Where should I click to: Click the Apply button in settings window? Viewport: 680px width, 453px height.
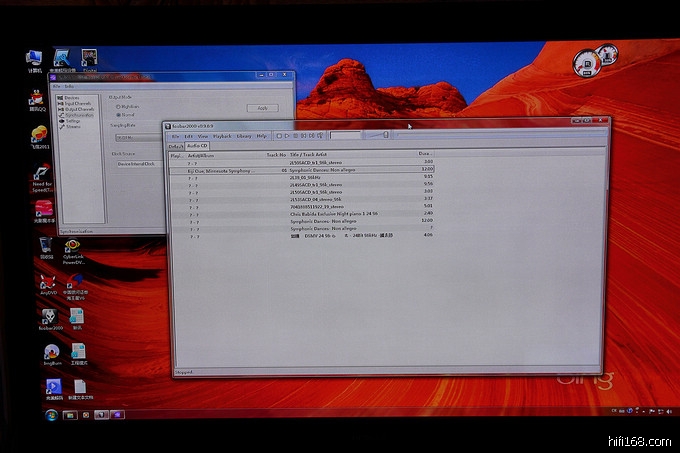click(x=262, y=107)
